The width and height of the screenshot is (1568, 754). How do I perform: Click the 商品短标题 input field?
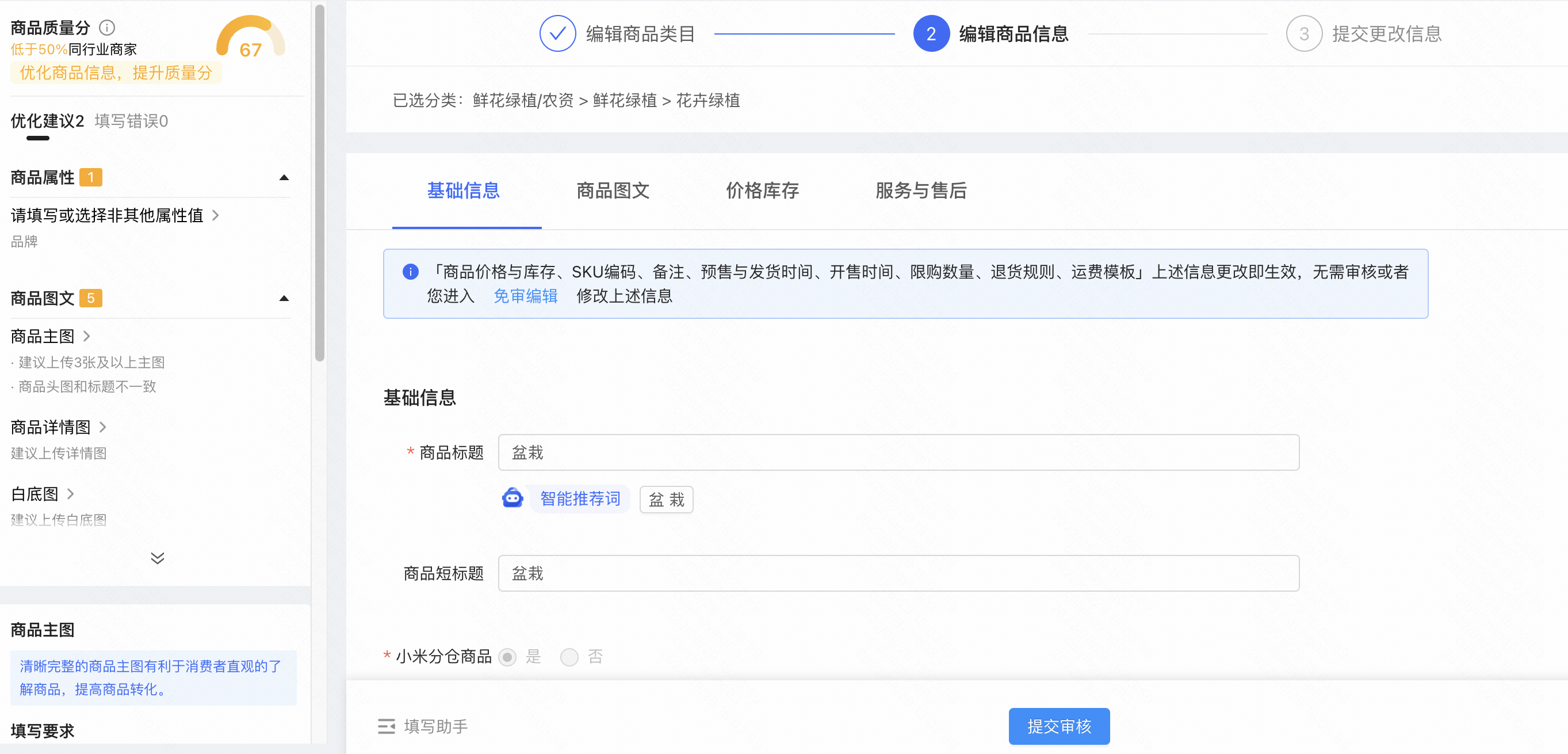pyautogui.click(x=898, y=573)
